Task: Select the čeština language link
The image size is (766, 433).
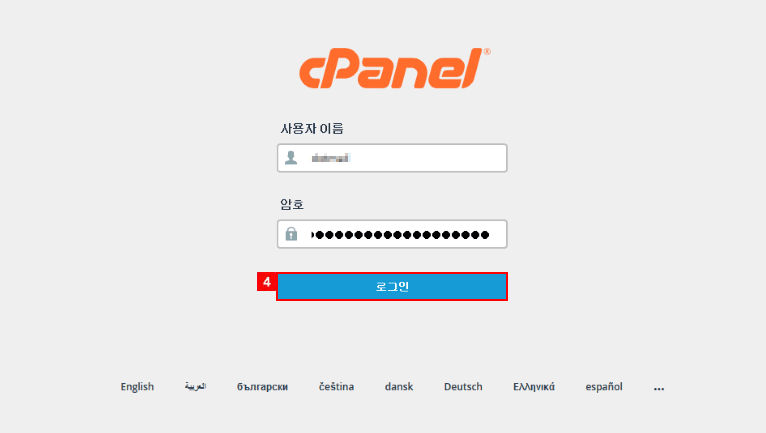Action: point(337,387)
